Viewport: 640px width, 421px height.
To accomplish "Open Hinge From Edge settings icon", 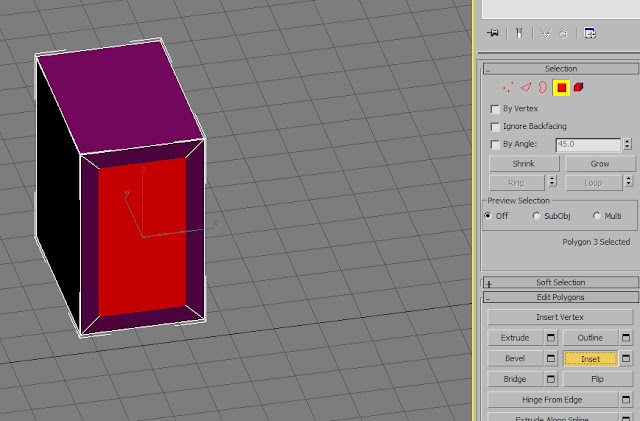I will pos(626,399).
